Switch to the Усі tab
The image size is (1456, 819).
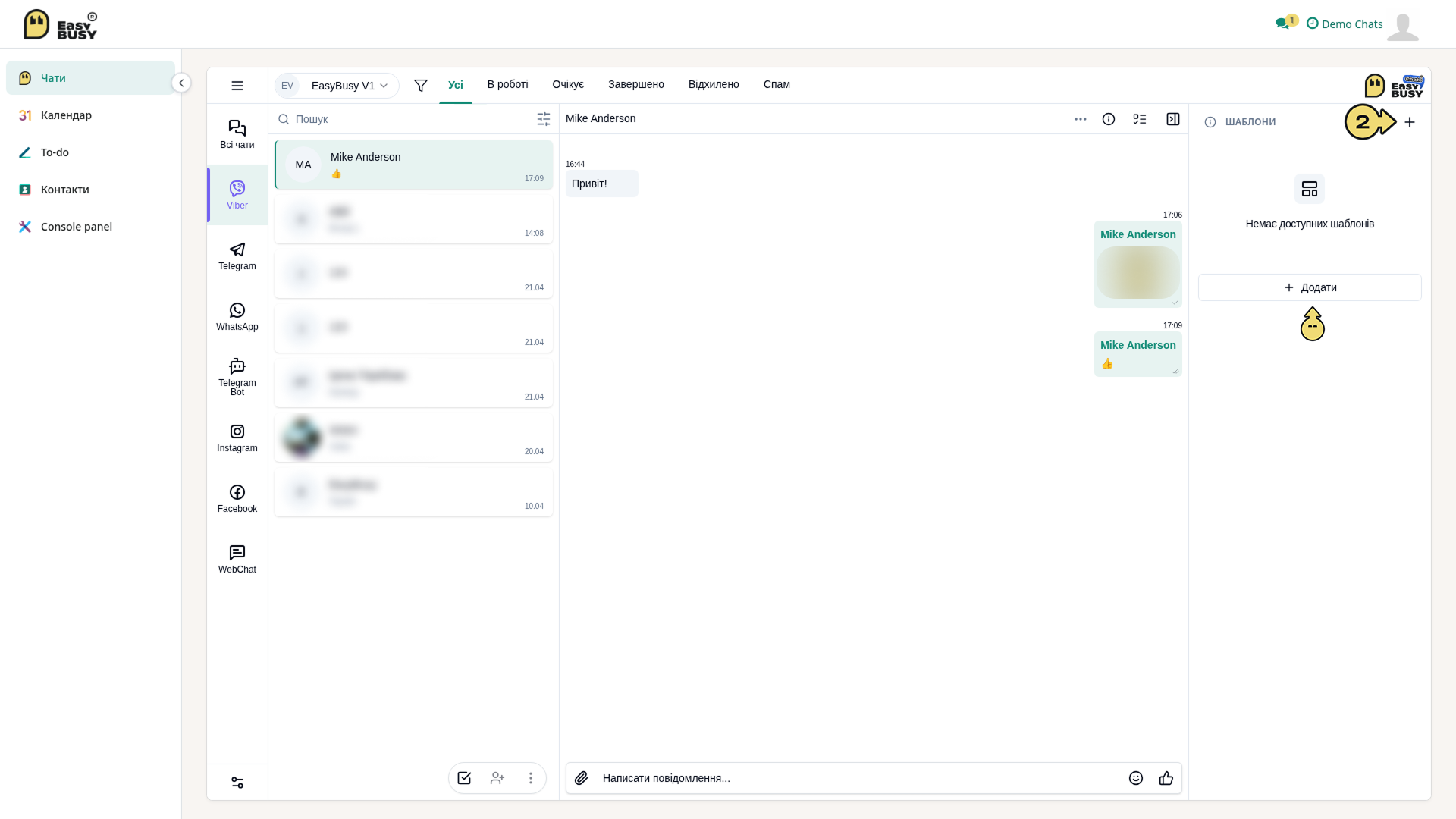456,85
